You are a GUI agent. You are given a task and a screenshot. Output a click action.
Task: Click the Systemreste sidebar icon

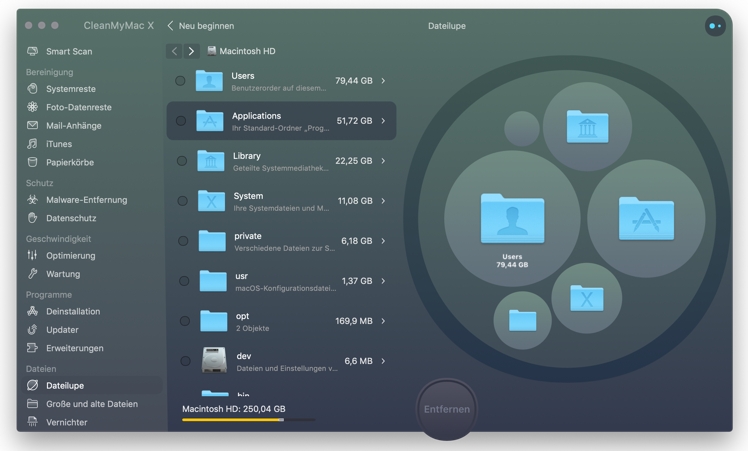click(x=33, y=89)
